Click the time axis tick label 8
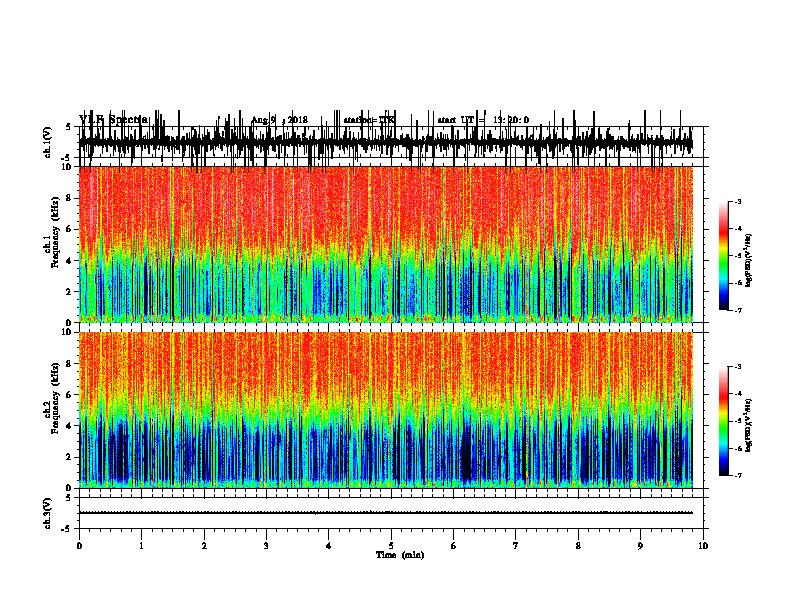The width and height of the screenshot is (792, 612). coord(578,546)
